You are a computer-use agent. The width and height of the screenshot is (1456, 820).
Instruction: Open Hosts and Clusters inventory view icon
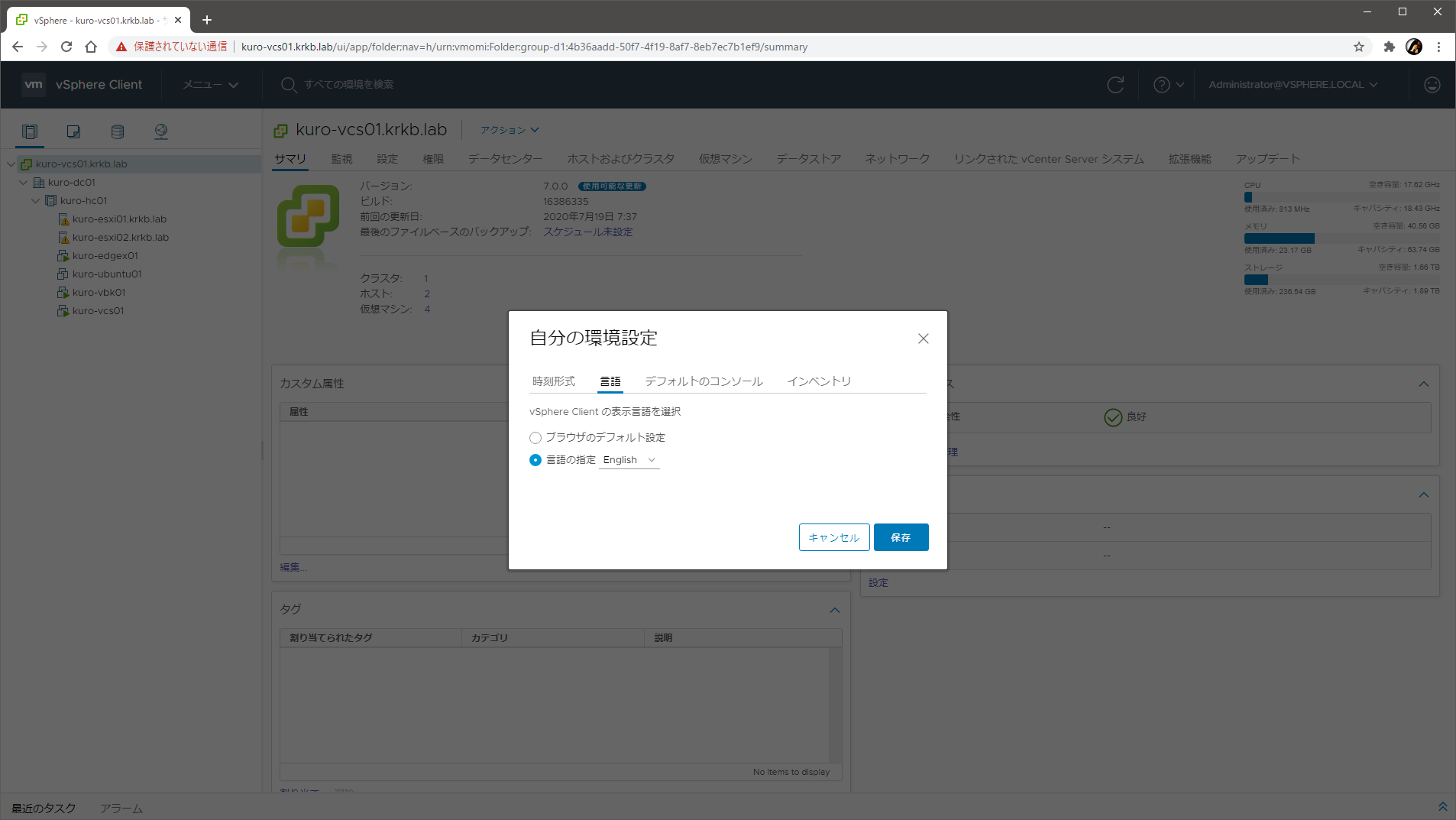click(30, 131)
